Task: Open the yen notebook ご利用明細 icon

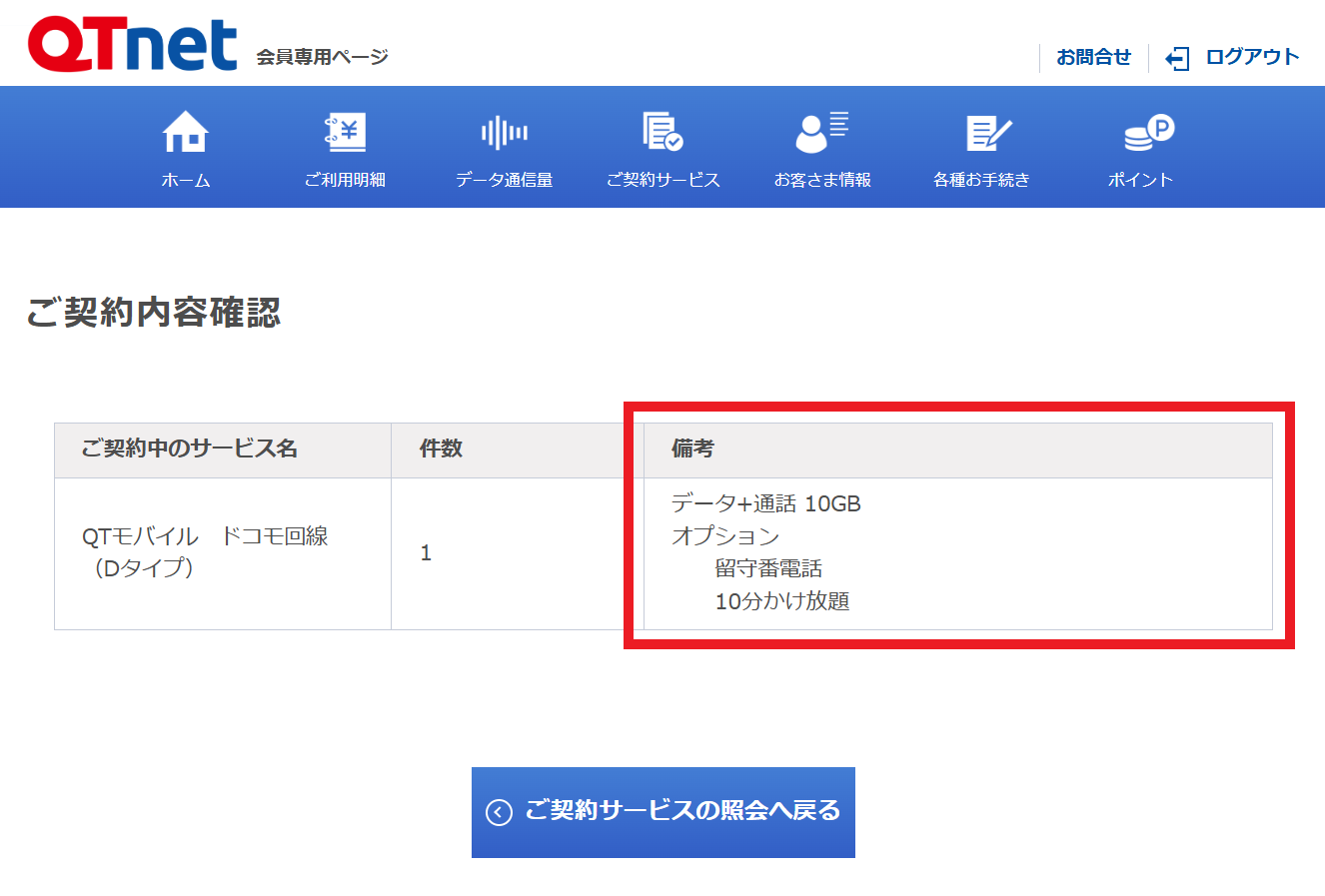Action: click(345, 132)
